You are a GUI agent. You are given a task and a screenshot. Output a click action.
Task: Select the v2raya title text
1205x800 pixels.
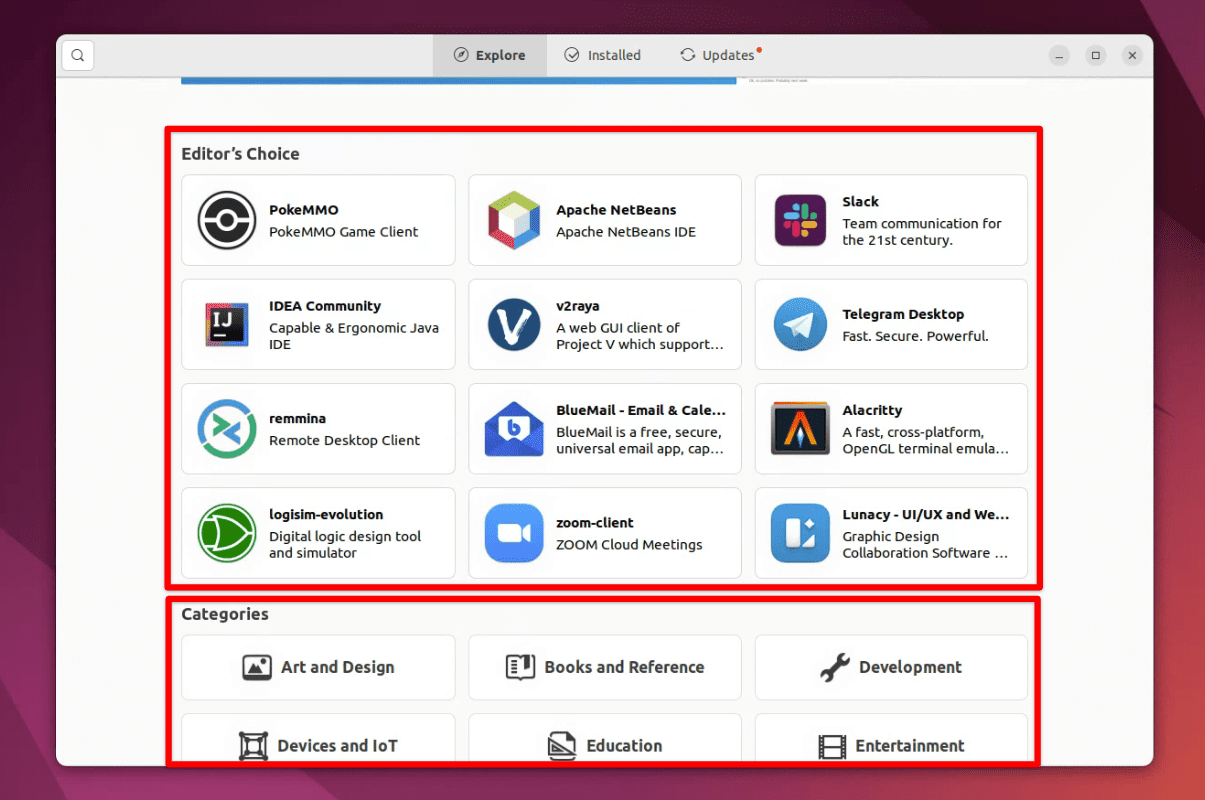pyautogui.click(x=578, y=306)
